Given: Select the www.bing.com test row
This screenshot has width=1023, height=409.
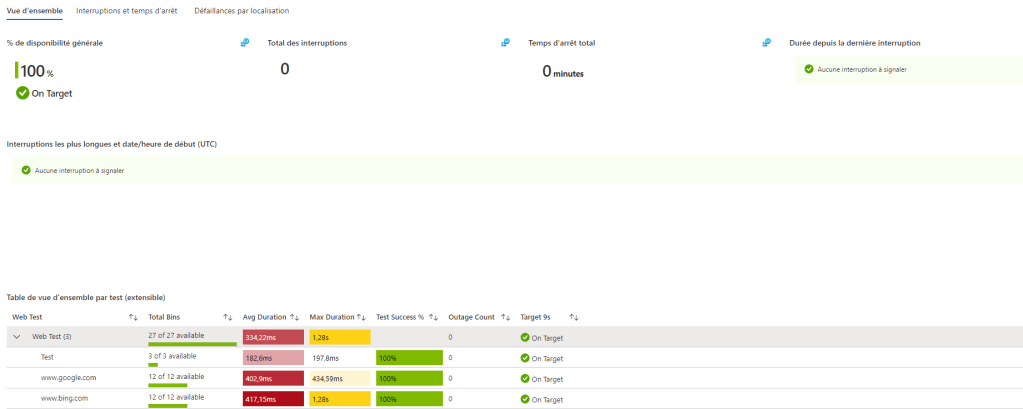Looking at the screenshot, I should coord(66,398).
